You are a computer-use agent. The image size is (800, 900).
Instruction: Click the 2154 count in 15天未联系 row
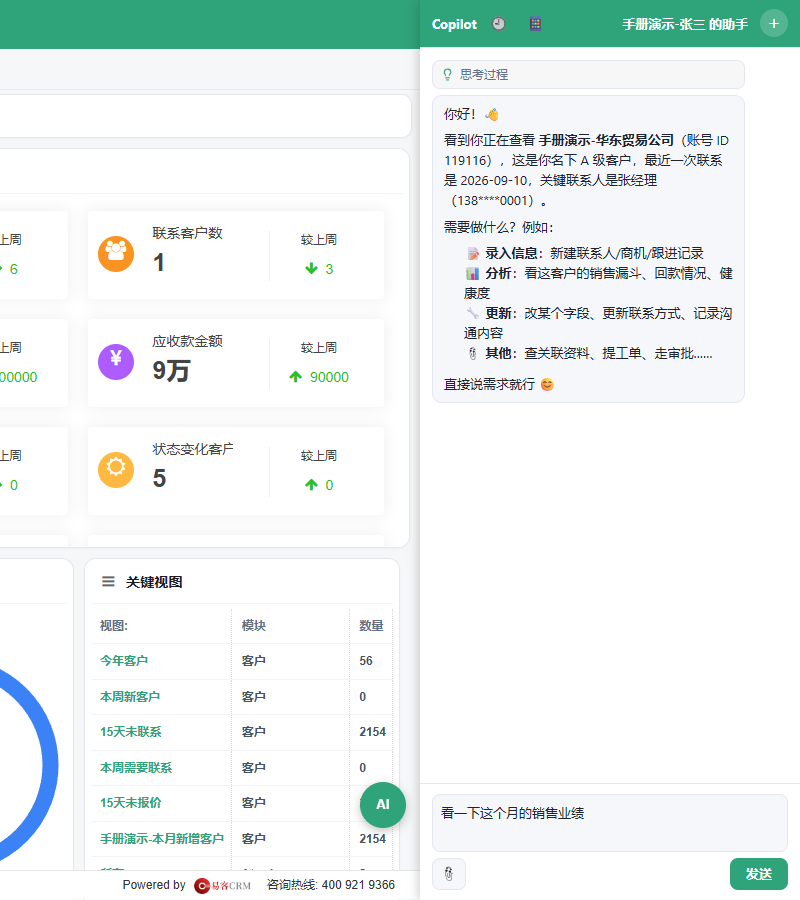372,732
